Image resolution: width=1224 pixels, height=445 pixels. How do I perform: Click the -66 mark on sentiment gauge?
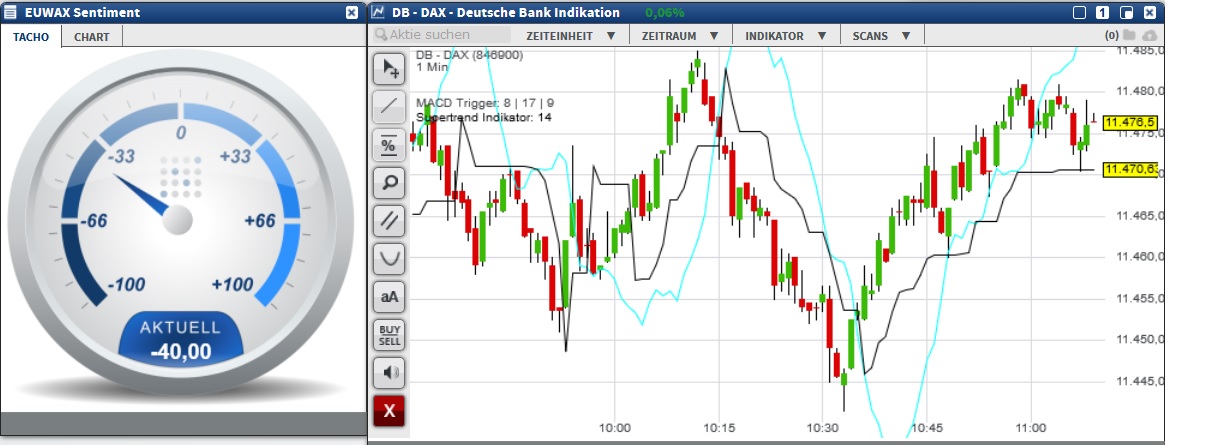92,221
